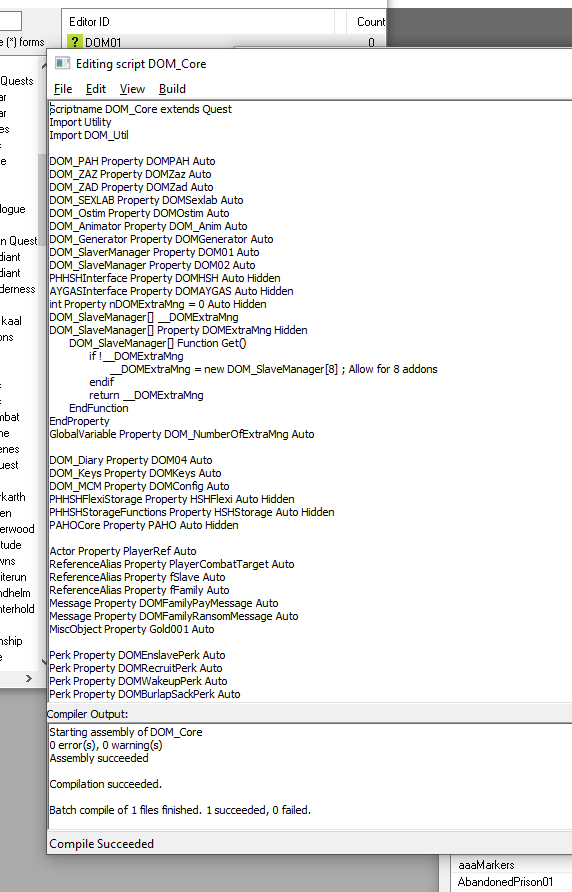
Task: Click the 'Perk Property DOMWakeupPerk Auto' line
Action: point(138,682)
